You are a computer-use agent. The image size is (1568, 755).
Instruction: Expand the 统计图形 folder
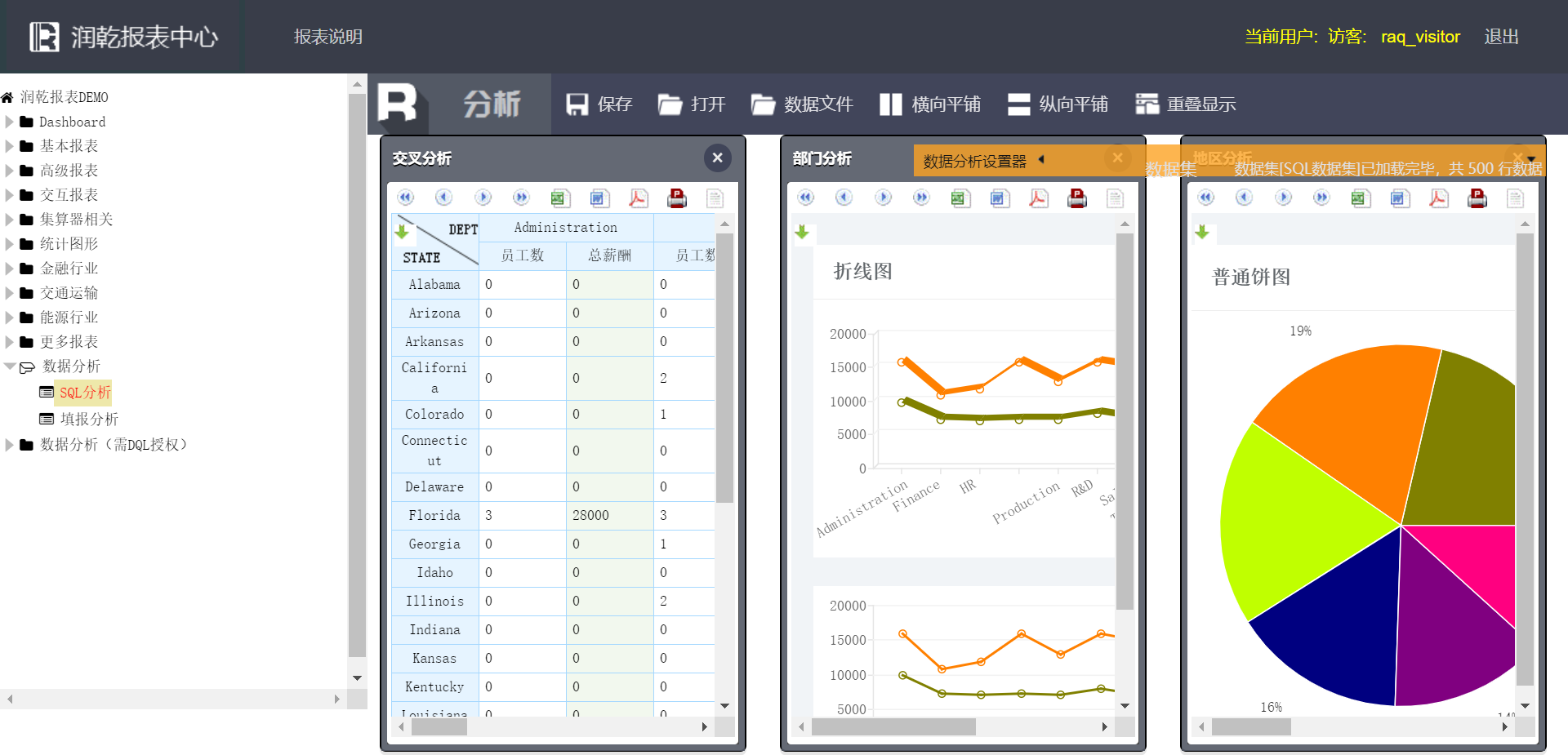[10, 244]
